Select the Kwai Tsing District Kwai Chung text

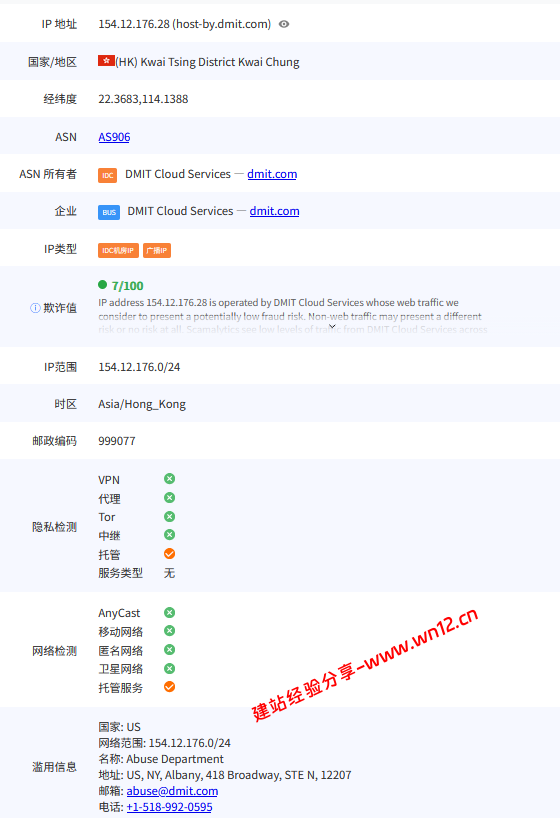tap(220, 62)
